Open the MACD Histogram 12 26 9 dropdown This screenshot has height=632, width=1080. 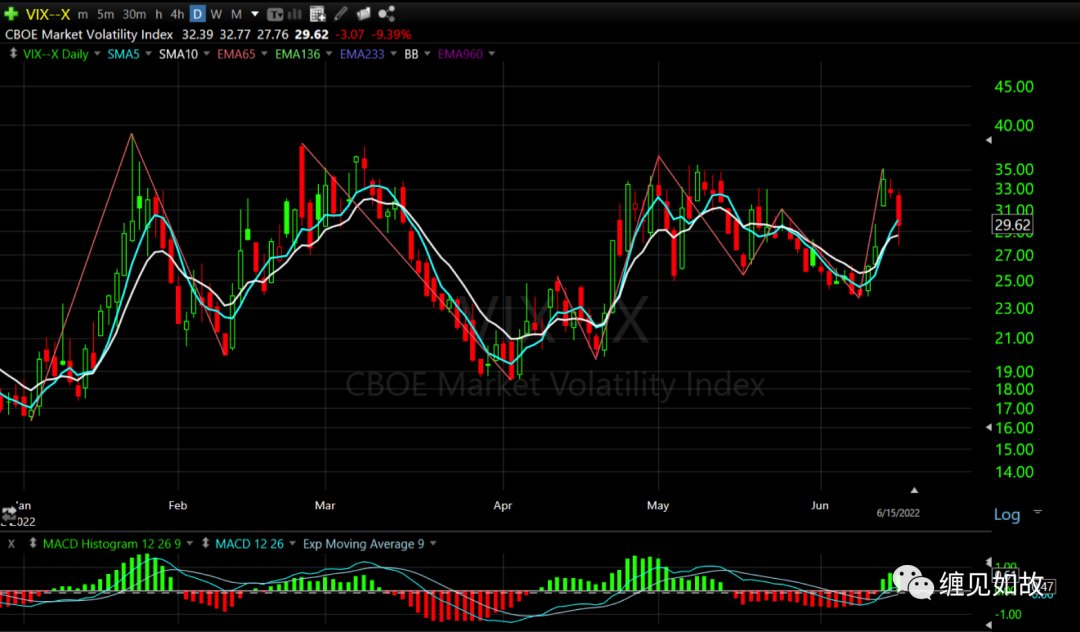point(189,543)
